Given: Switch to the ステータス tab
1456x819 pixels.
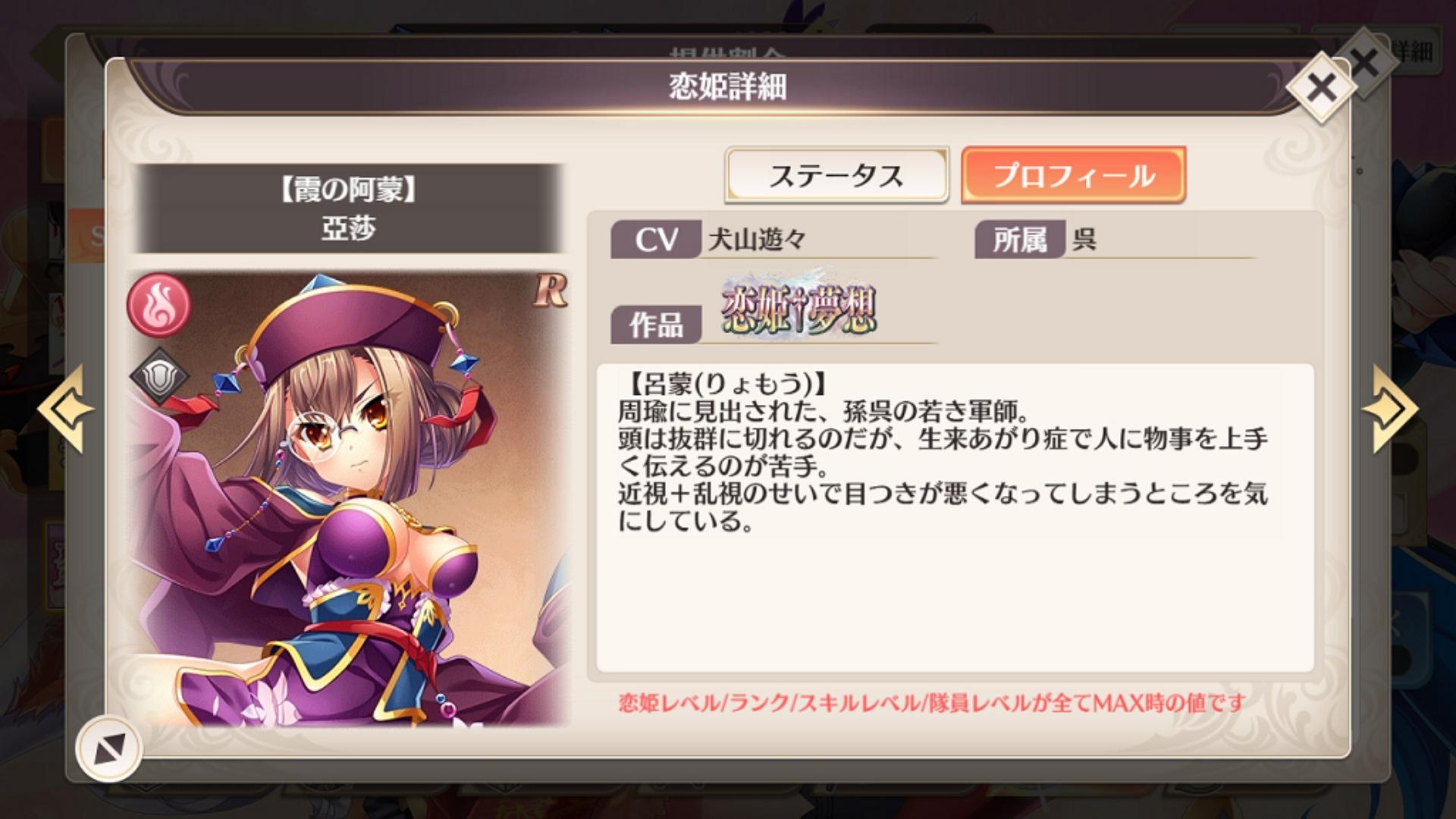Looking at the screenshot, I should tap(836, 175).
